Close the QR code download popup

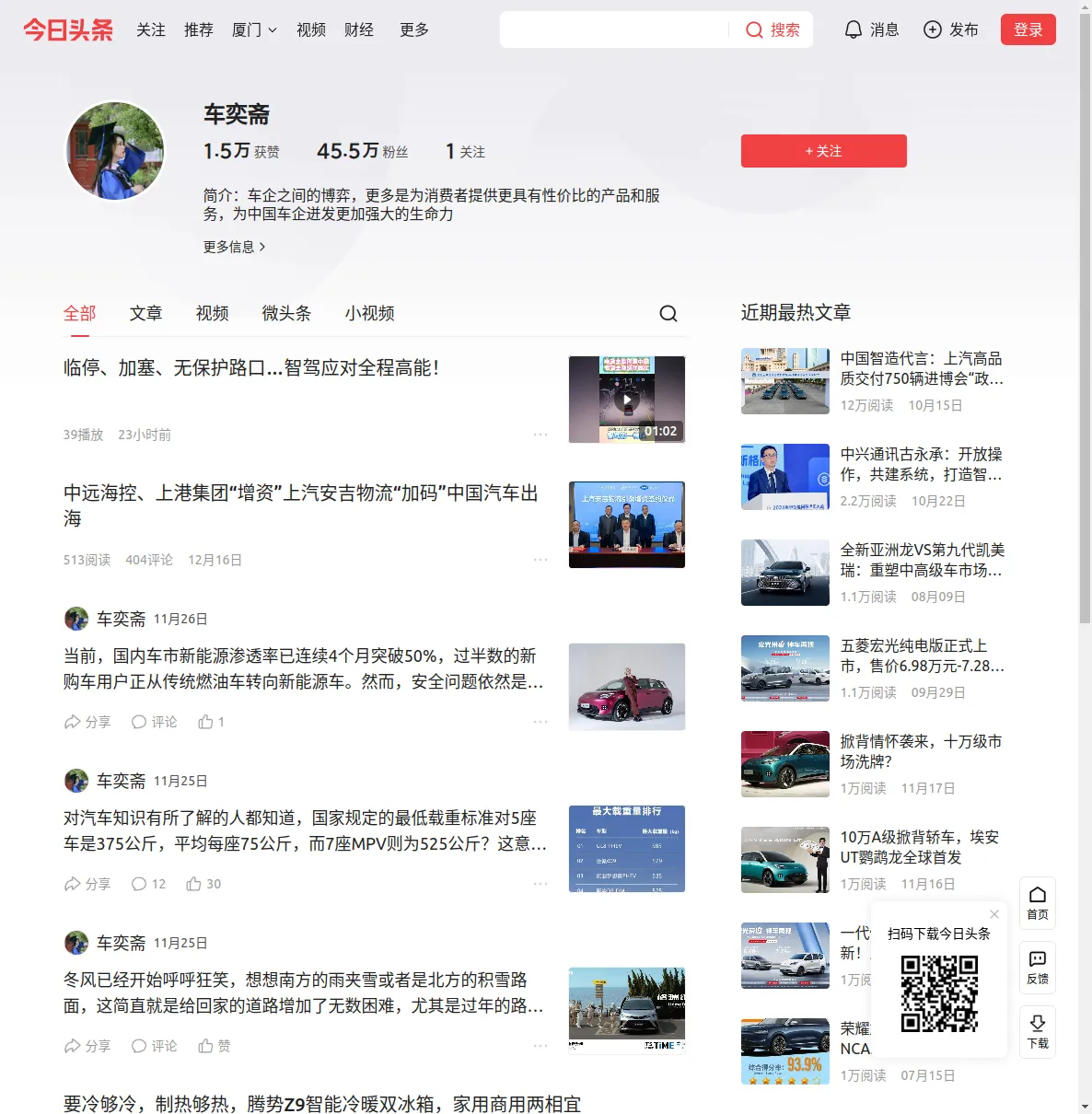[994, 914]
